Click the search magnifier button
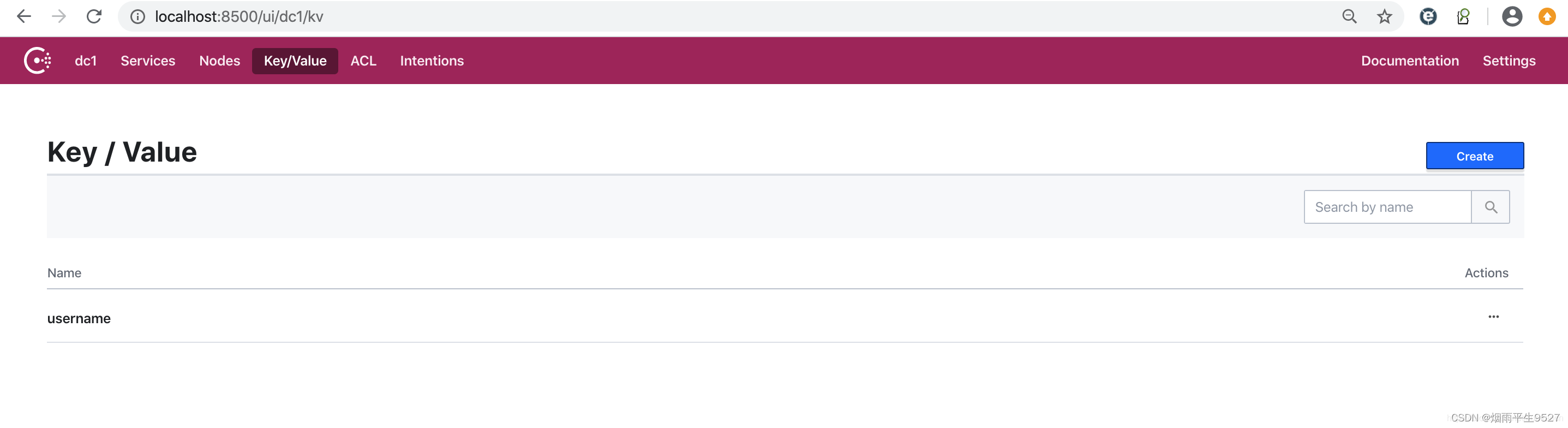The width and height of the screenshot is (1568, 428). 1490,207
